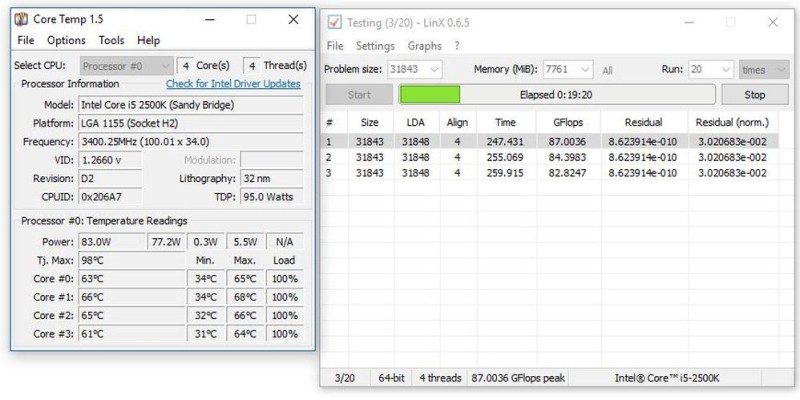
Task: Click the Power value 83.0W
Action: click(x=112, y=242)
